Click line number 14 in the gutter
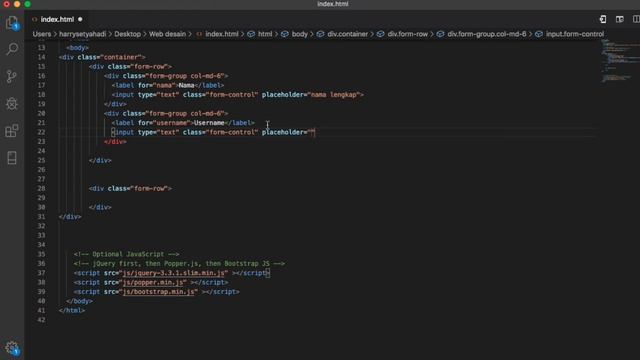 tap(41, 57)
